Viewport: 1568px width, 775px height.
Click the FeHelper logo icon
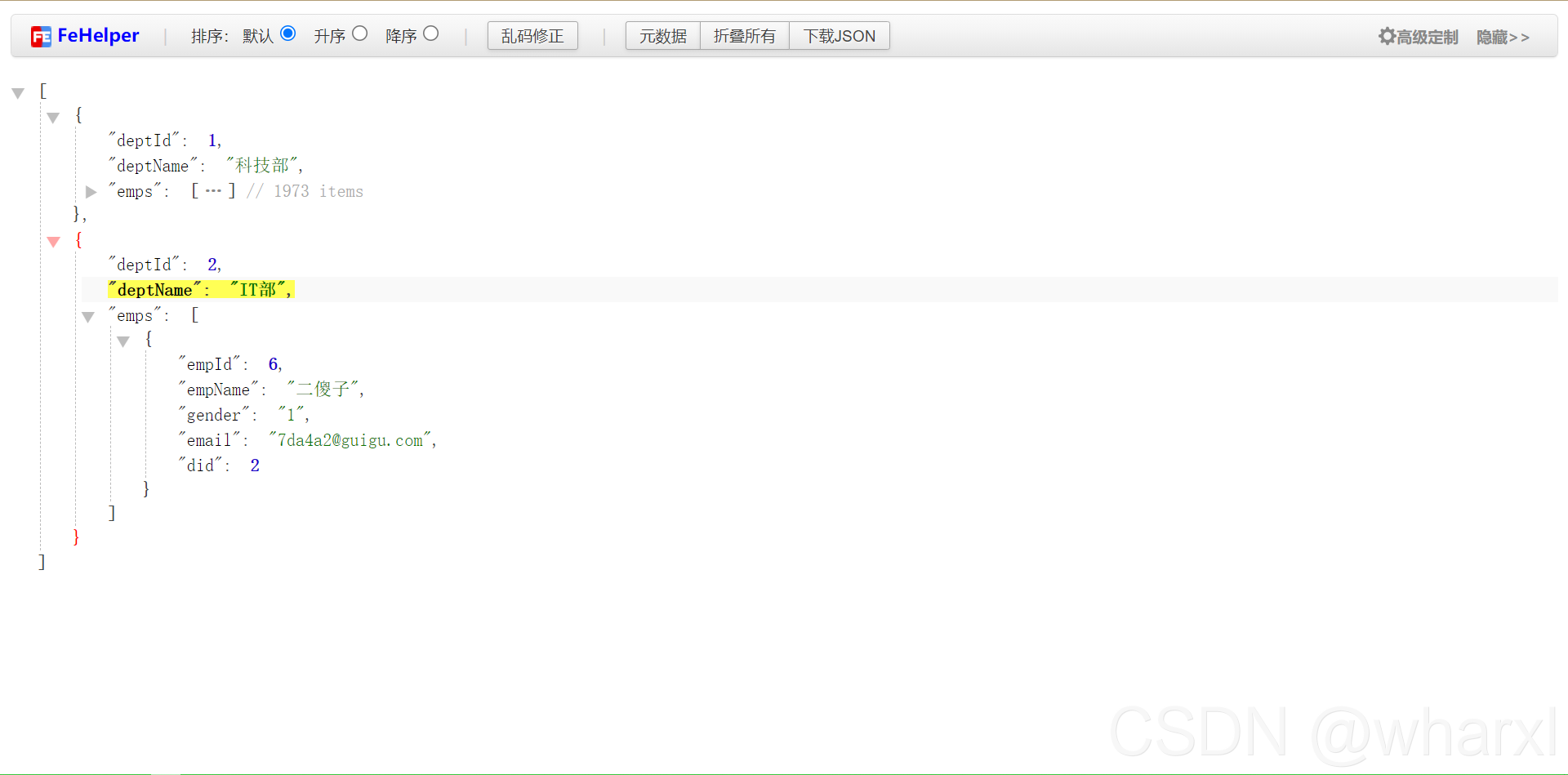(x=41, y=35)
